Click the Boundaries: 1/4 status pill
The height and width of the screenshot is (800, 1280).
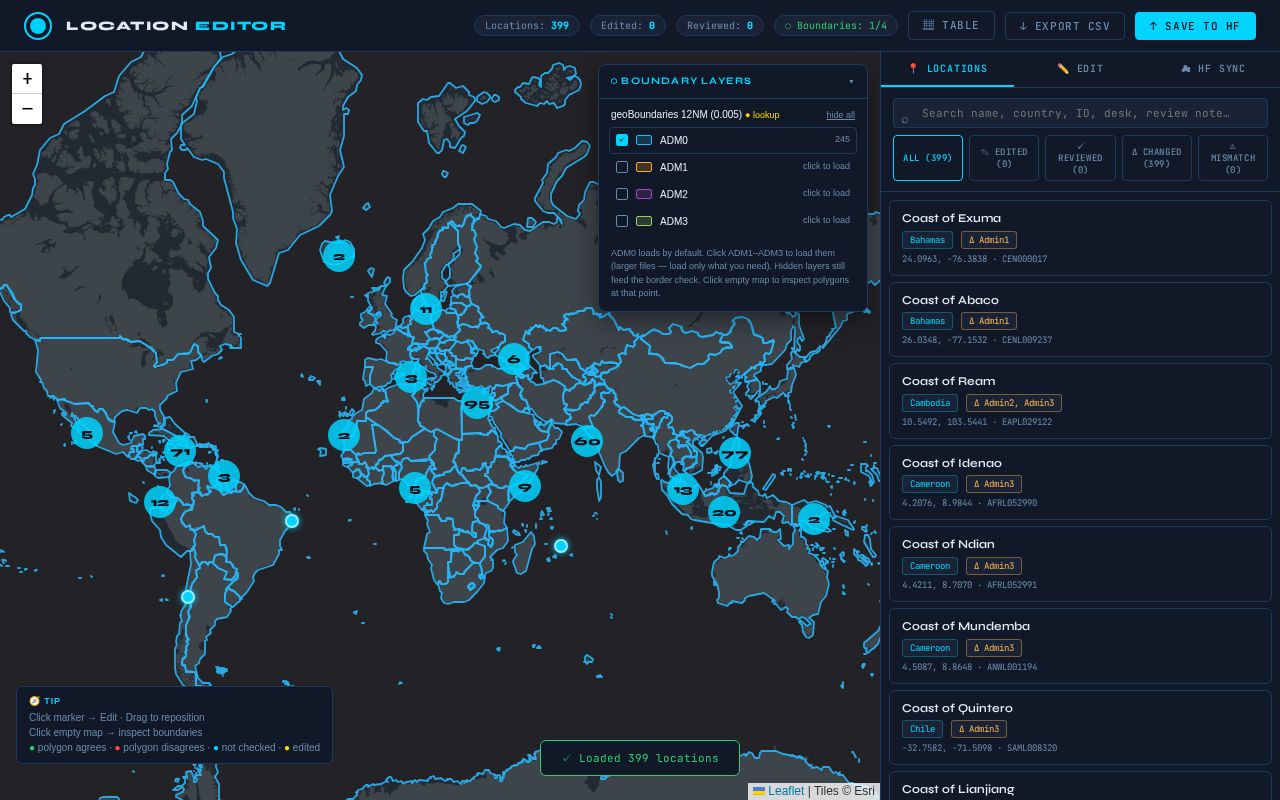point(836,26)
